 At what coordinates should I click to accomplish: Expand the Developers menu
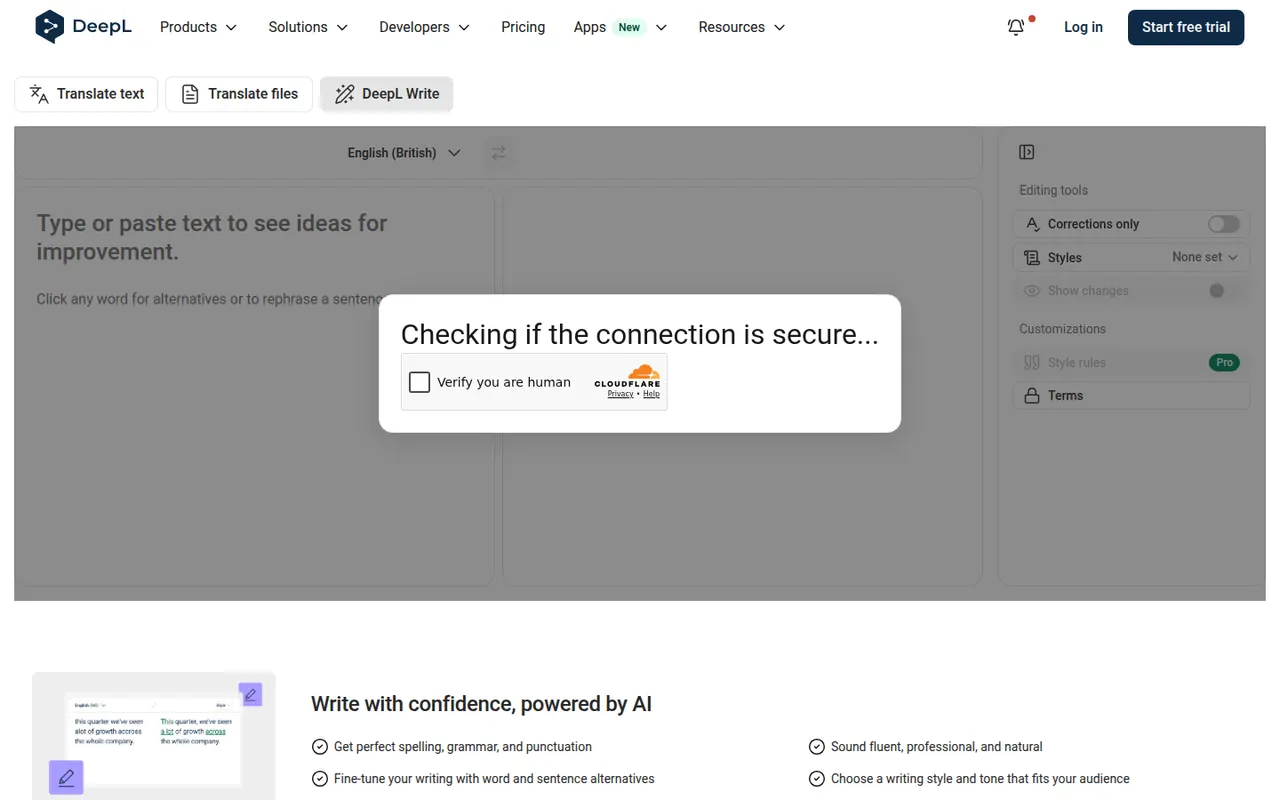tap(424, 27)
